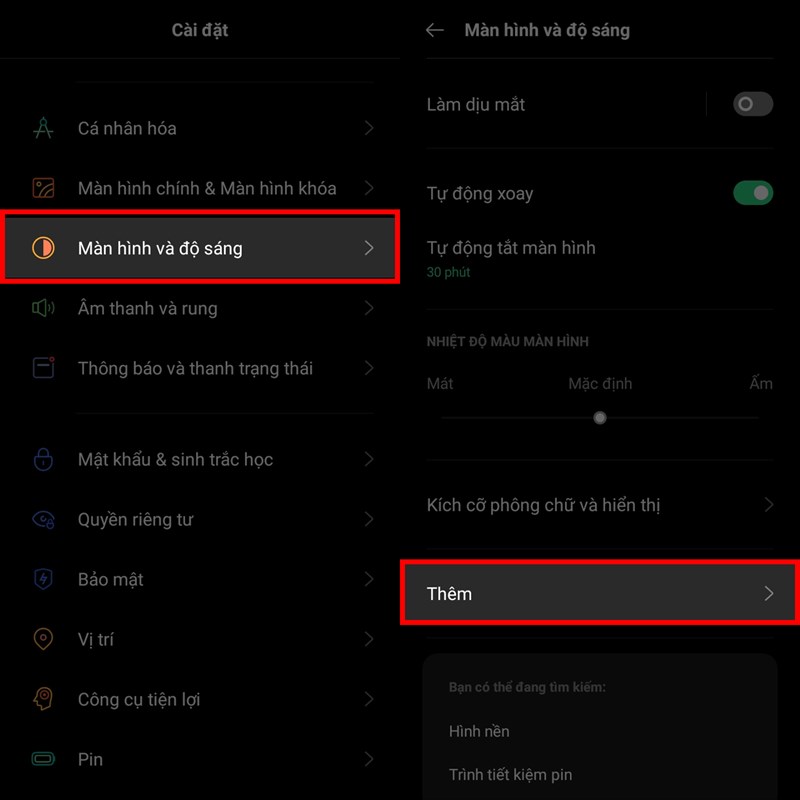Viewport: 800px width, 800px height.
Task: Expand the Thêm chevron arrow
Action: click(x=769, y=593)
